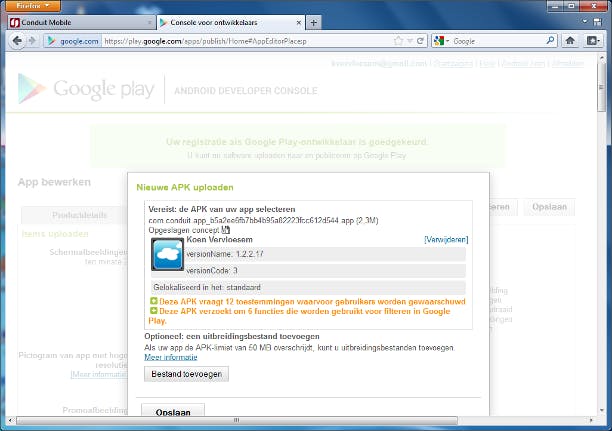This screenshot has width=612, height=431.
Task: Click the horizontal scrollbar left arrow
Action: click(x=11, y=420)
